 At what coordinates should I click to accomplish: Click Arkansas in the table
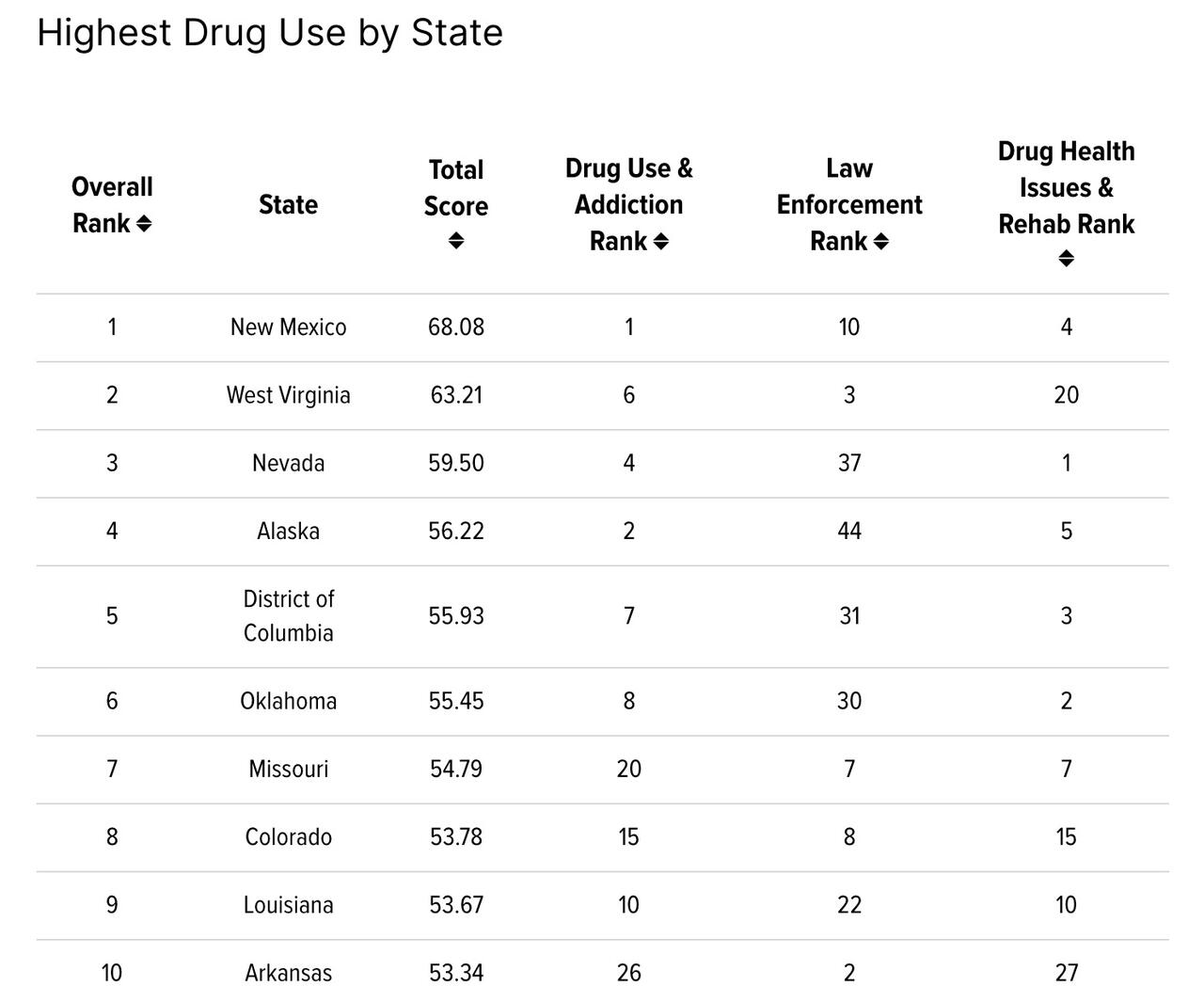pos(288,973)
